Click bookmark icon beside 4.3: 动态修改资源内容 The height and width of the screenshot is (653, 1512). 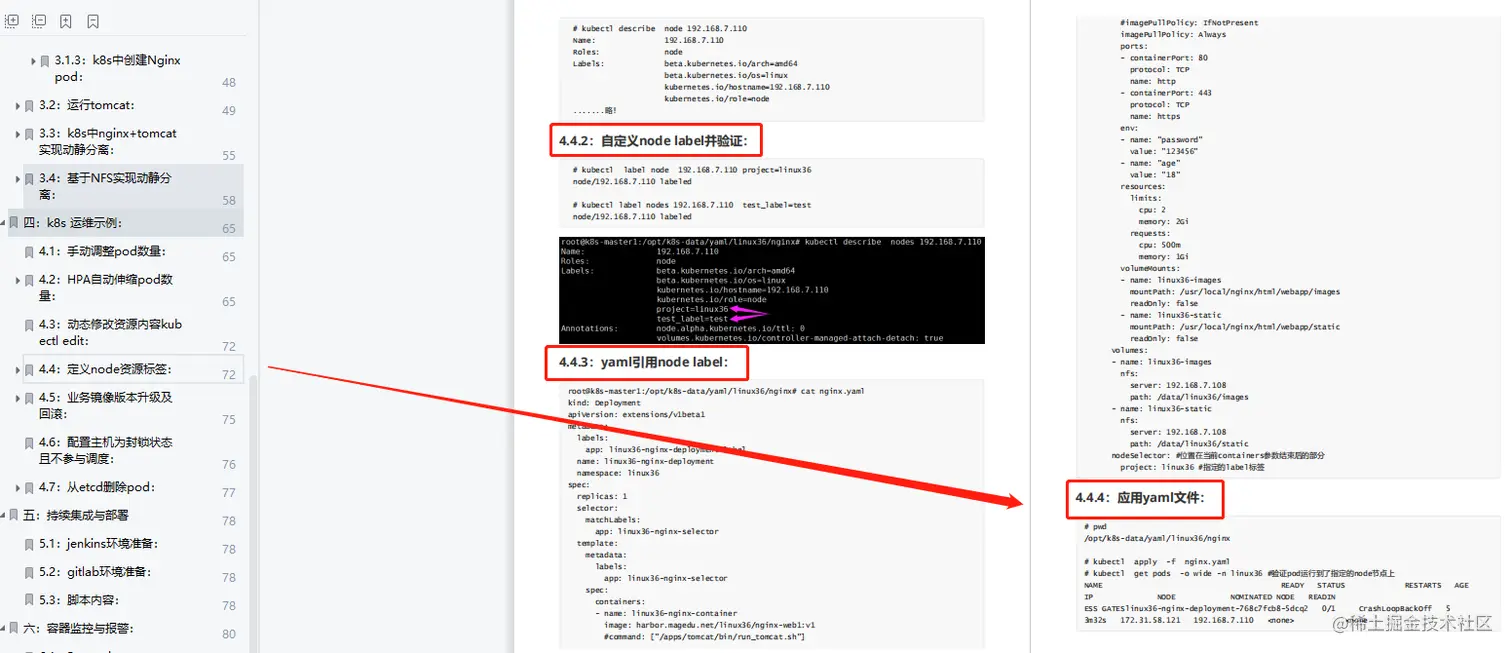pyautogui.click(x=29, y=325)
